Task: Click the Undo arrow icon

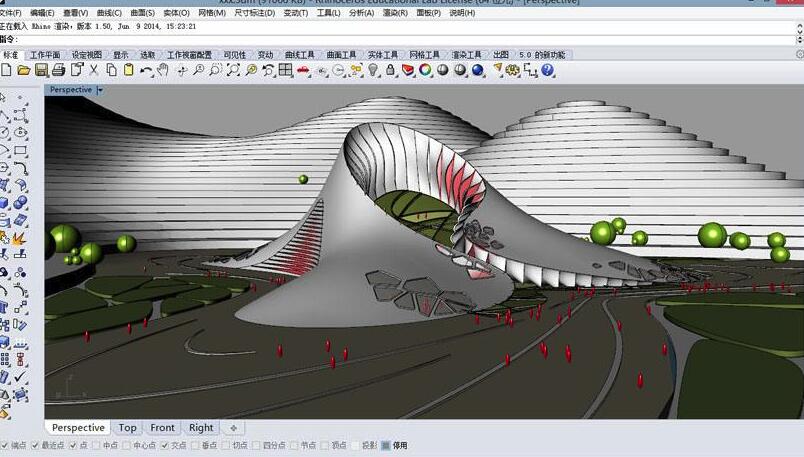Action: pyautogui.click(x=147, y=70)
